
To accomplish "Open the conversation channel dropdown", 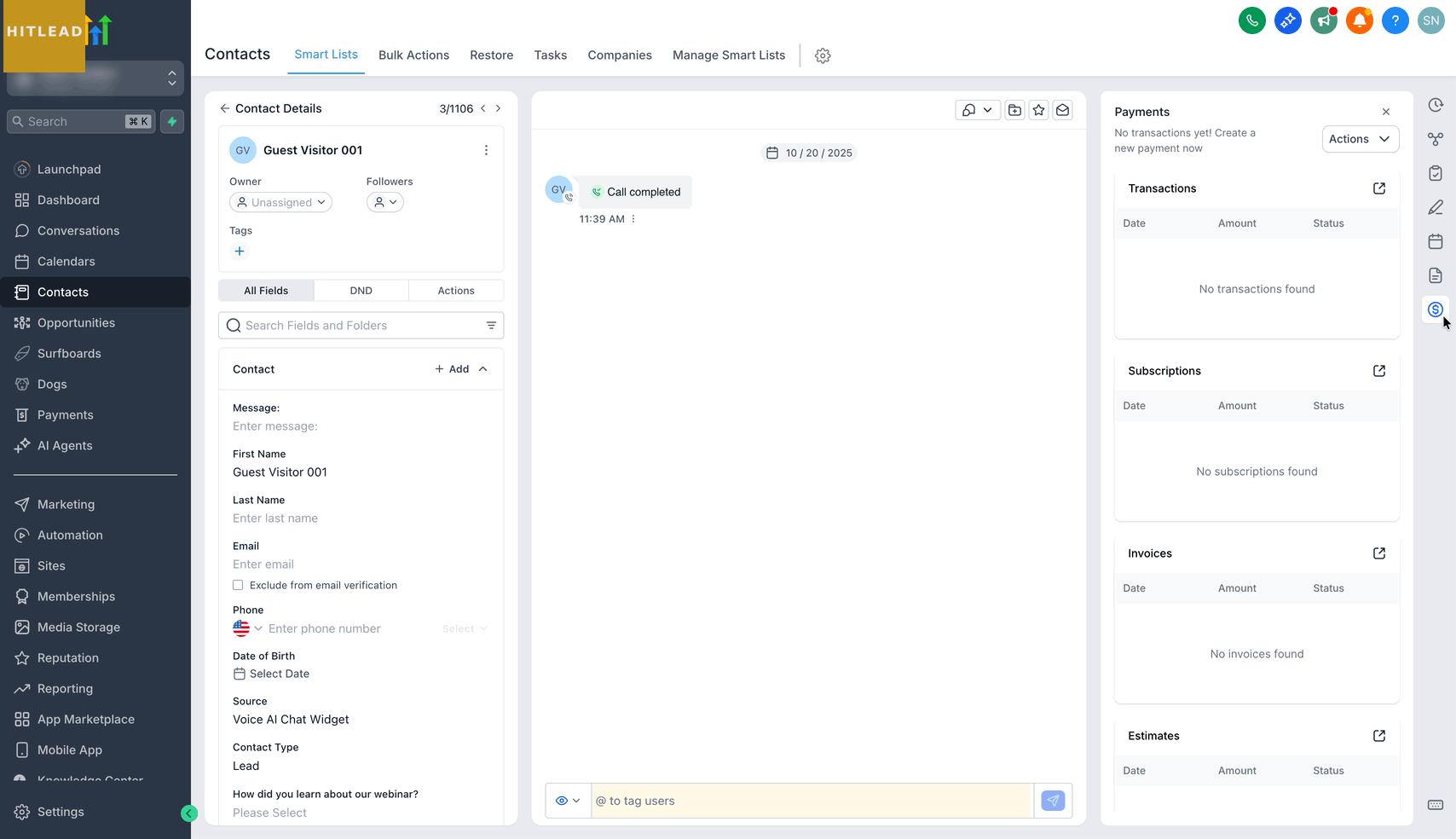I will click(x=978, y=110).
